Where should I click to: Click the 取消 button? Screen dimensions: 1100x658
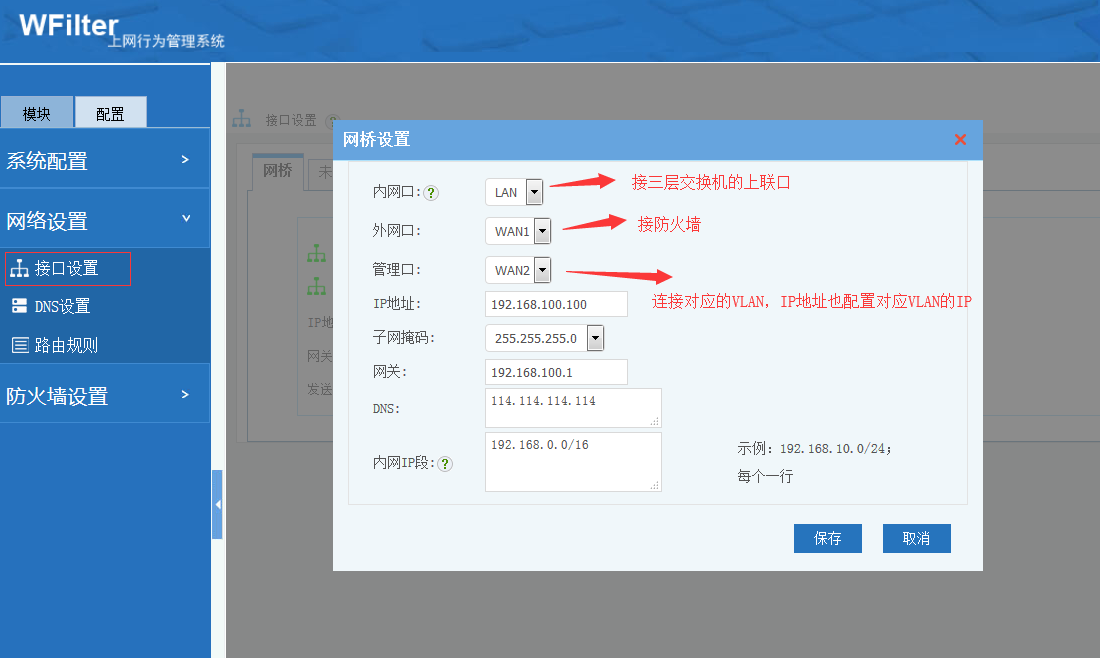[916, 538]
